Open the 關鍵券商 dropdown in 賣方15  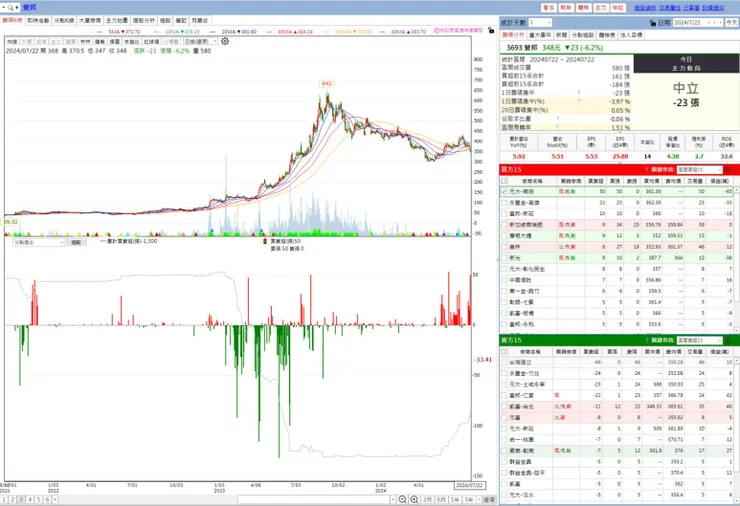[700, 340]
